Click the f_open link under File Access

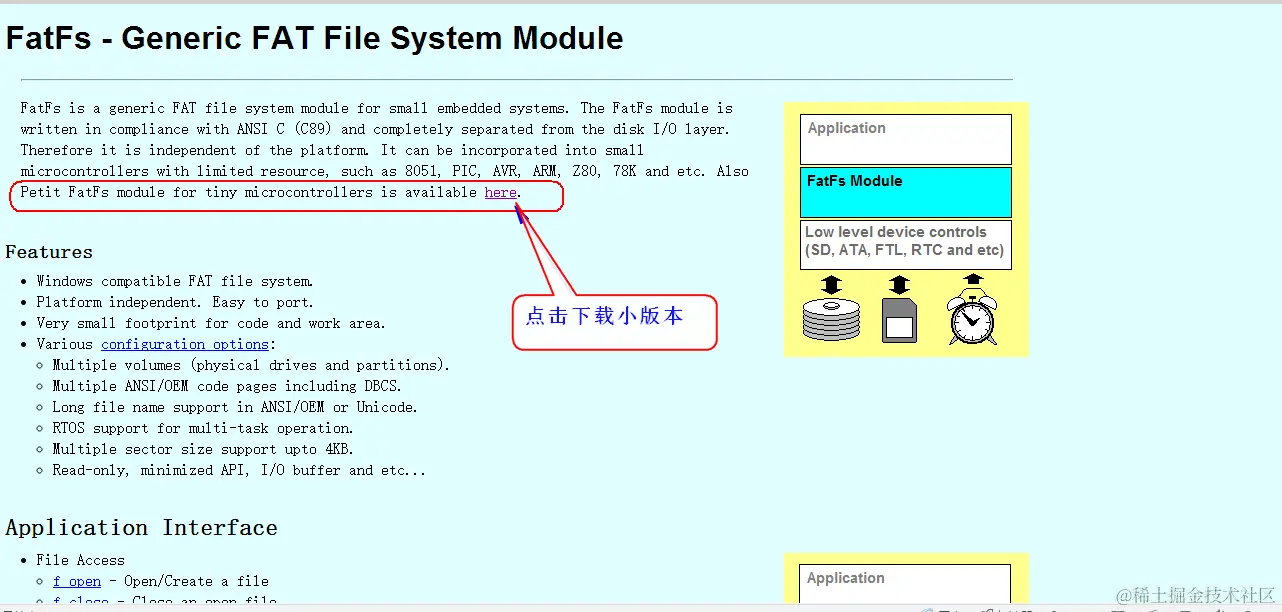(77, 580)
